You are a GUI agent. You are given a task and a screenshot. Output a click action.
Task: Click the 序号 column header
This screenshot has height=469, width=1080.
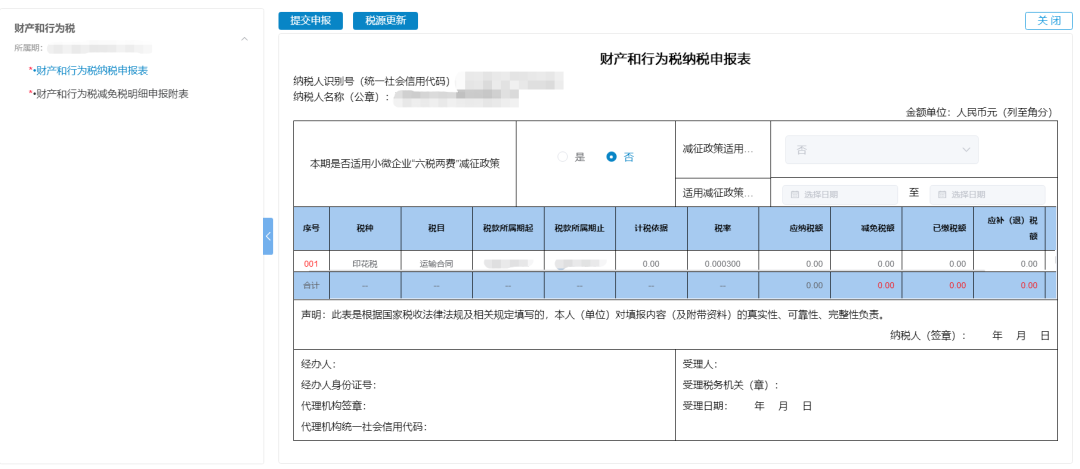(311, 228)
